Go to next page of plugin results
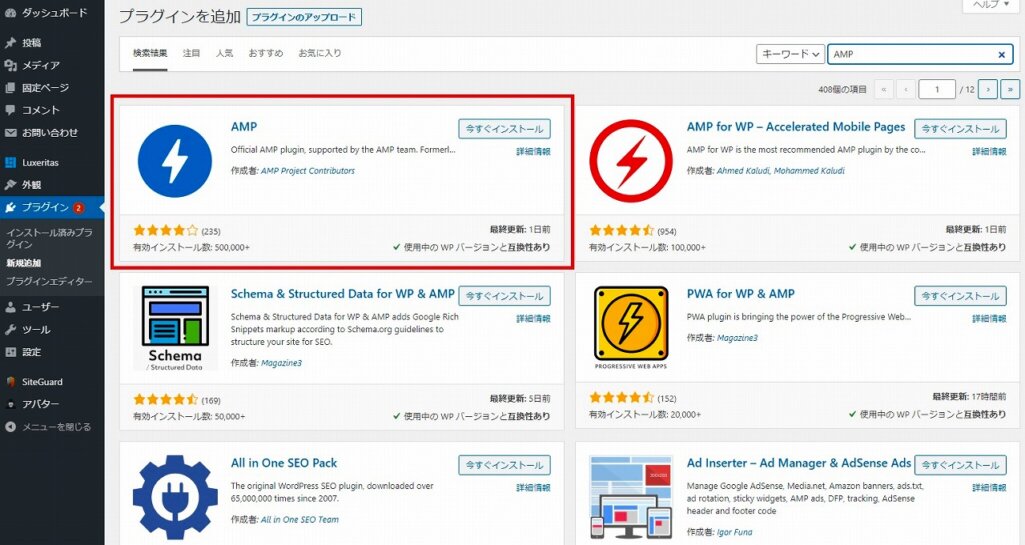 (988, 90)
